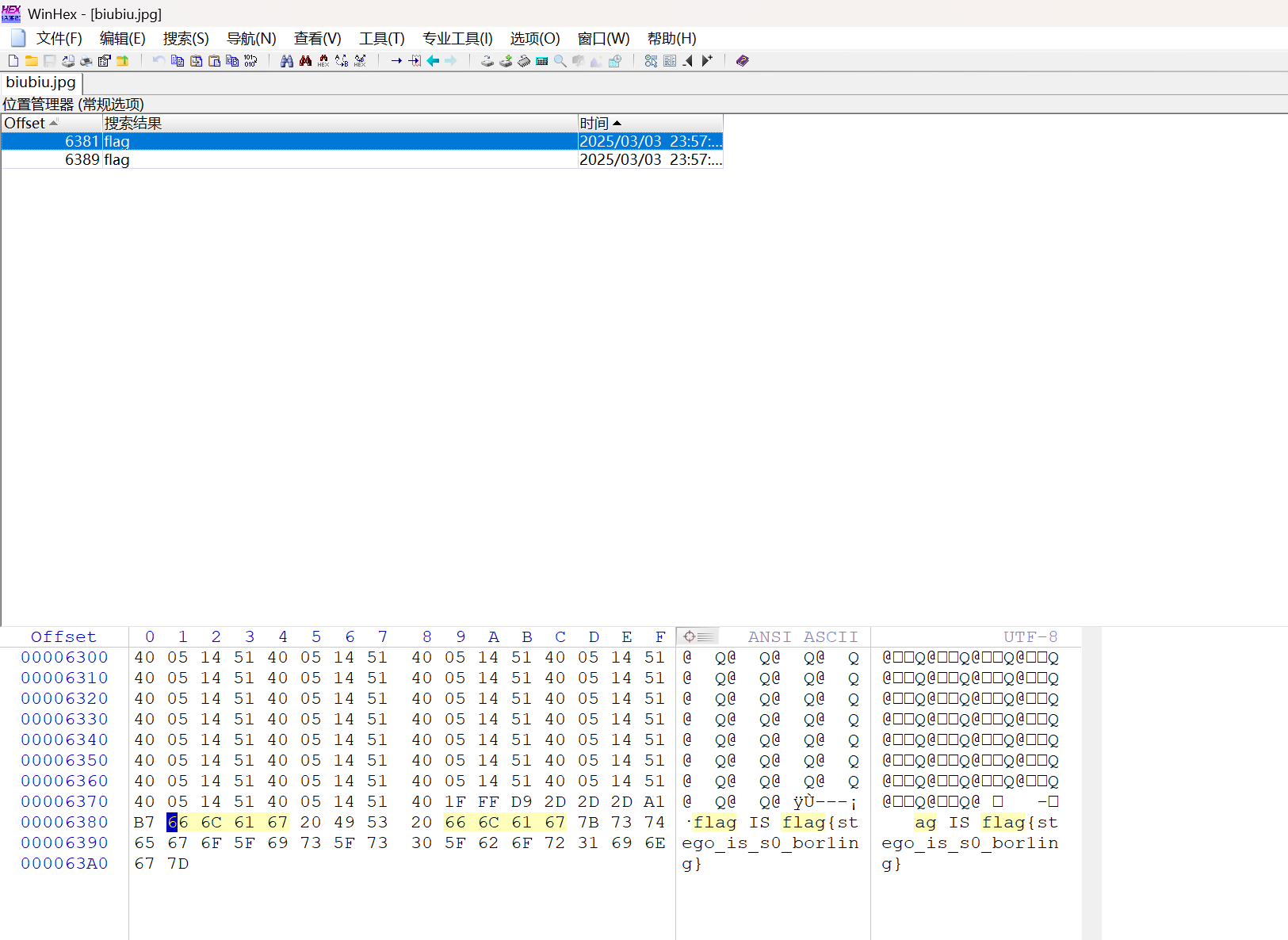Click the cyan Back navigation arrow
1288x940 pixels.
click(433, 61)
